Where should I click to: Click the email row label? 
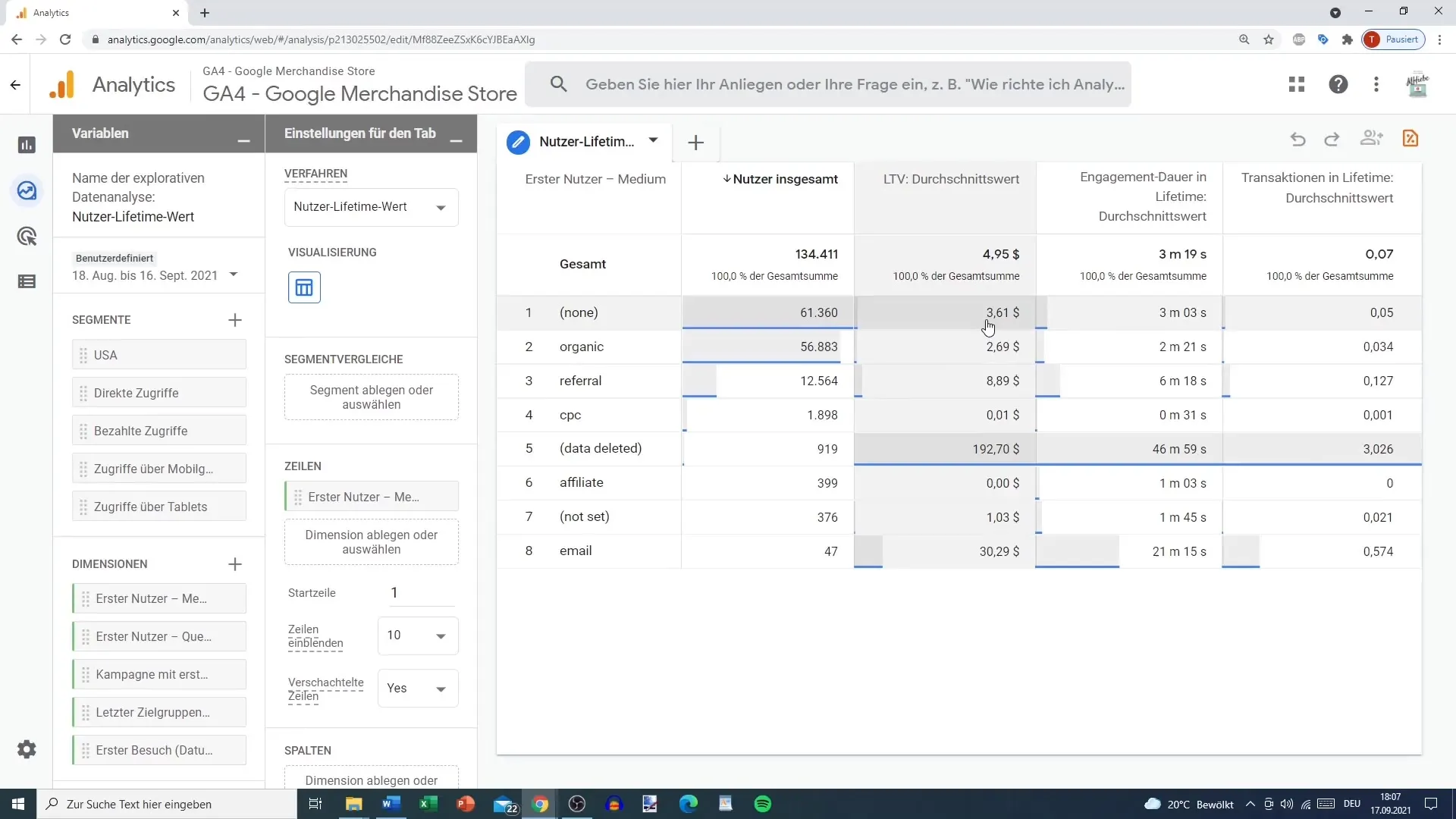[x=576, y=551]
